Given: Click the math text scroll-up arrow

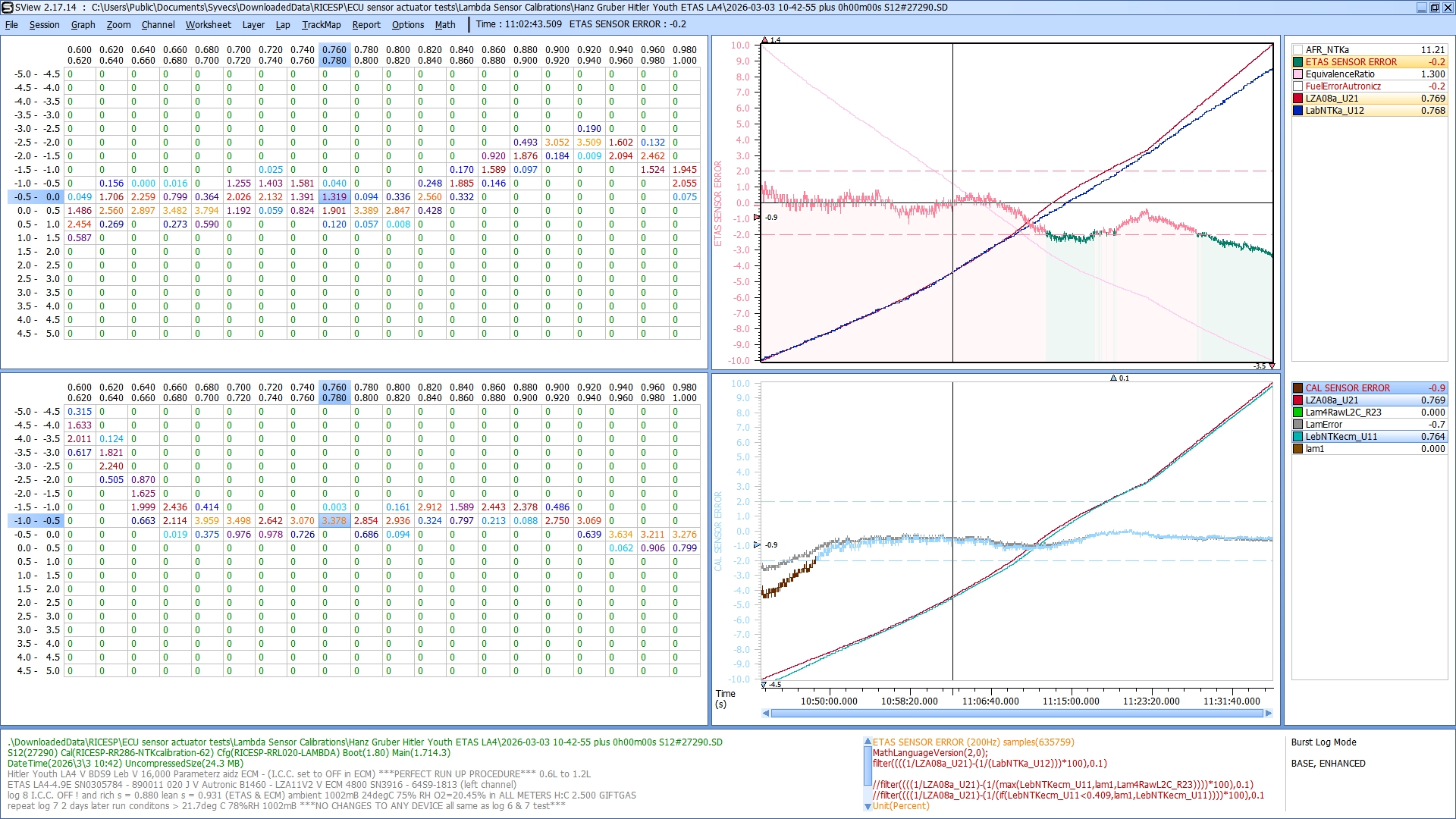Looking at the screenshot, I should [x=868, y=742].
